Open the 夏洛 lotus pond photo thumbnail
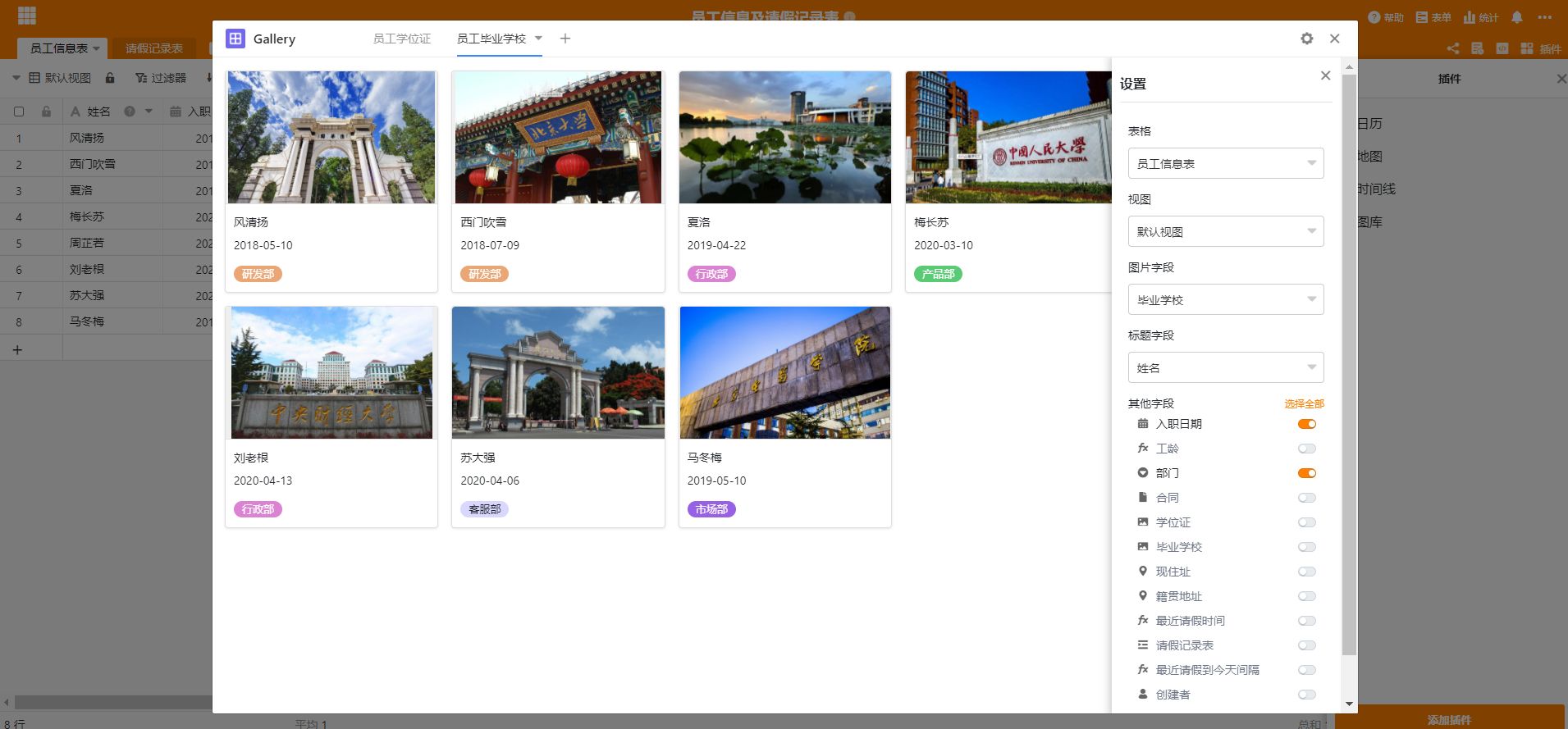The height and width of the screenshot is (729, 1568). point(785,137)
